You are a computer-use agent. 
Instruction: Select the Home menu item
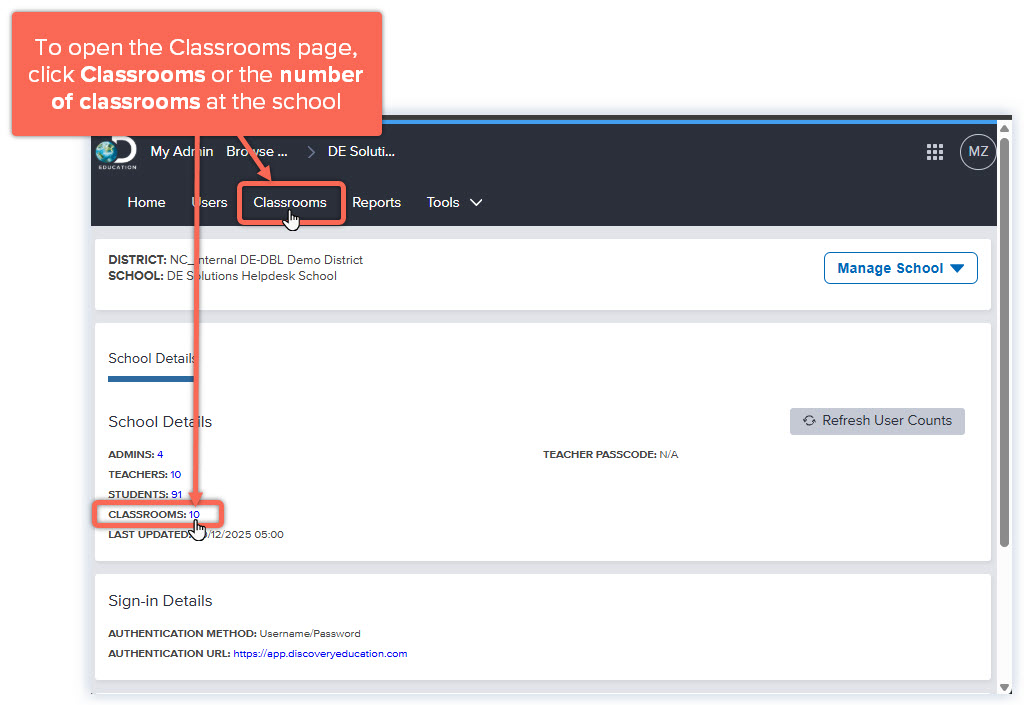click(146, 202)
